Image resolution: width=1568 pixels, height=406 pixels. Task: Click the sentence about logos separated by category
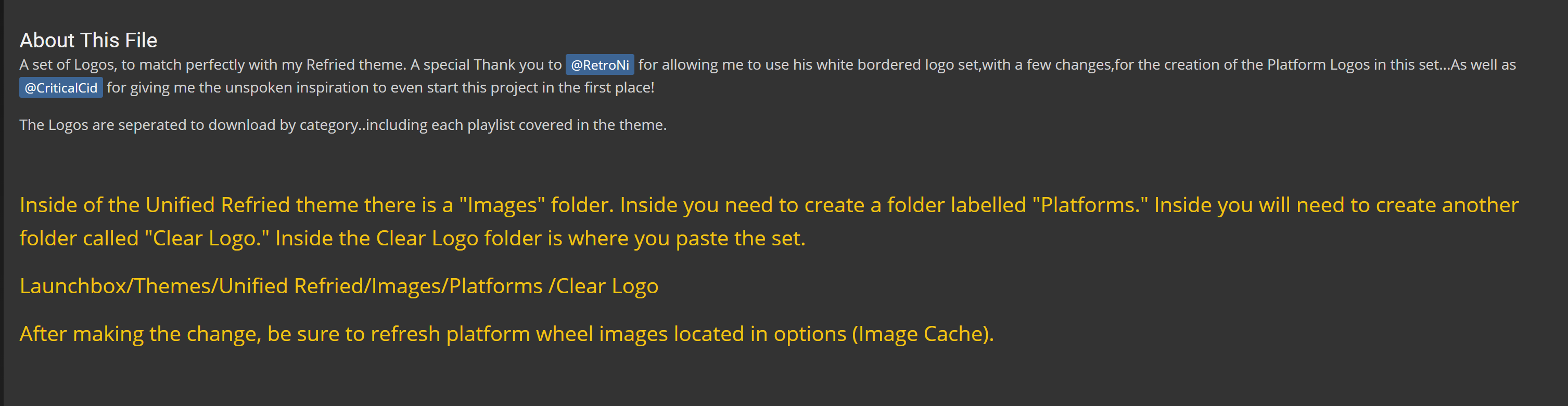(x=343, y=125)
